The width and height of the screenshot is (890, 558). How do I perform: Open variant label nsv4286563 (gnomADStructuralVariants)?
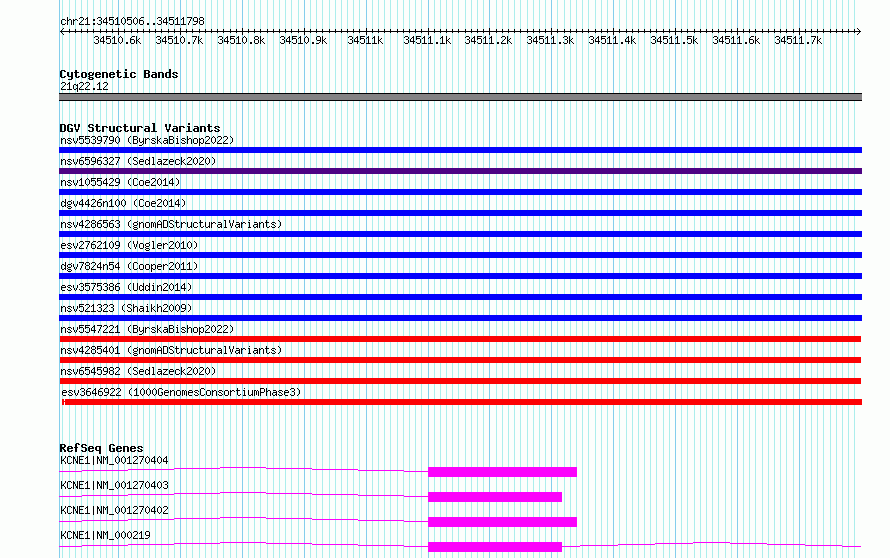click(171, 224)
